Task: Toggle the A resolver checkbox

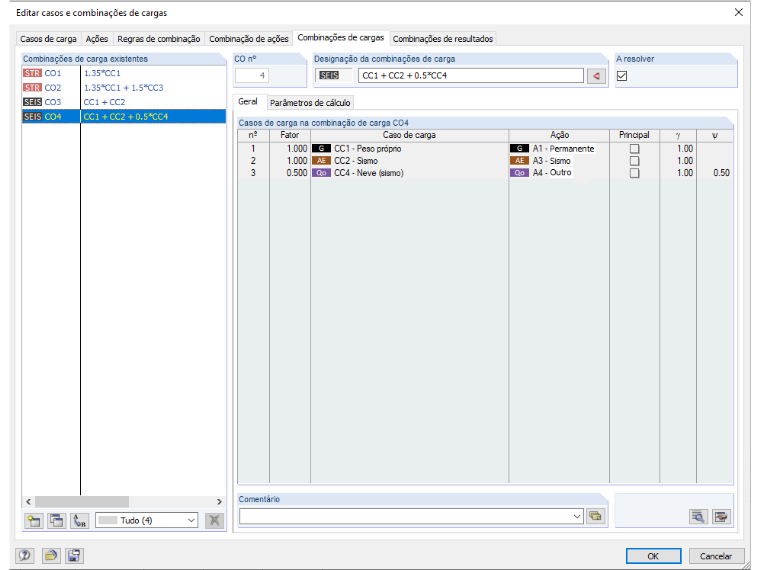Action: [622, 76]
